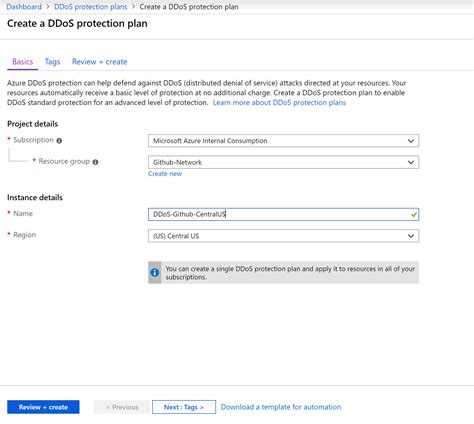This screenshot has height=424, width=474.
Task: Click the blue information icon in notice
Action: point(155,272)
